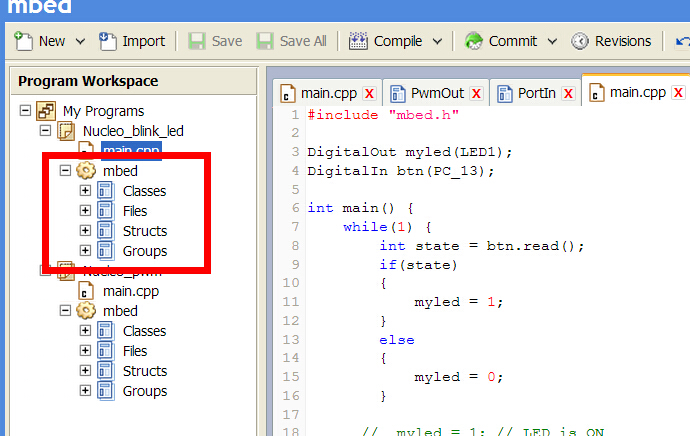Click the #include "mbed.h" line
690x436 pixels.
(x=383, y=115)
